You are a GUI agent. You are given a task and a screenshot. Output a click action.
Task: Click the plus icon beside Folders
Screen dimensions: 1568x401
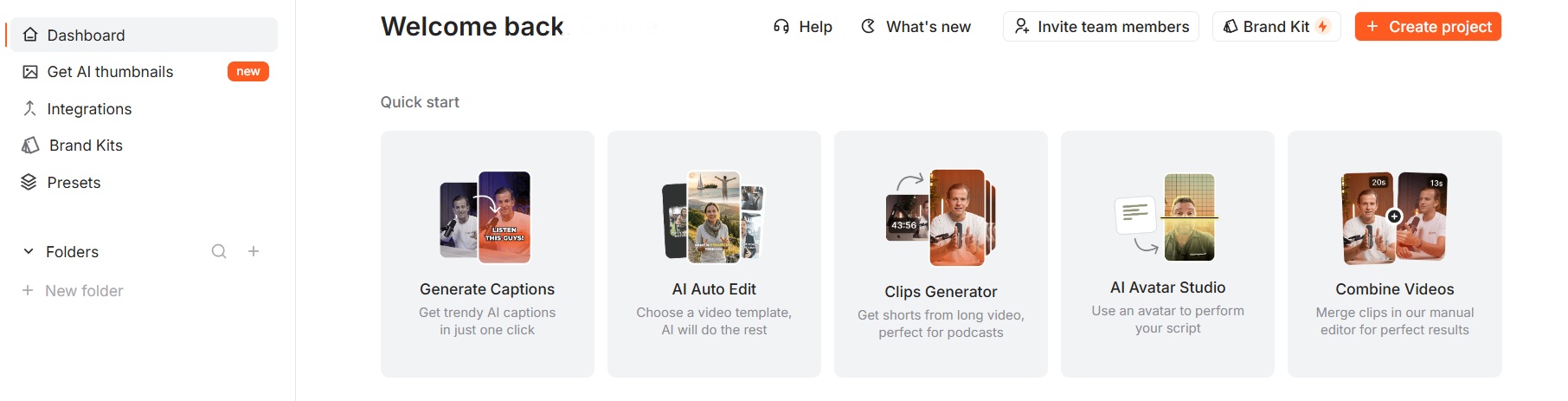click(x=254, y=251)
